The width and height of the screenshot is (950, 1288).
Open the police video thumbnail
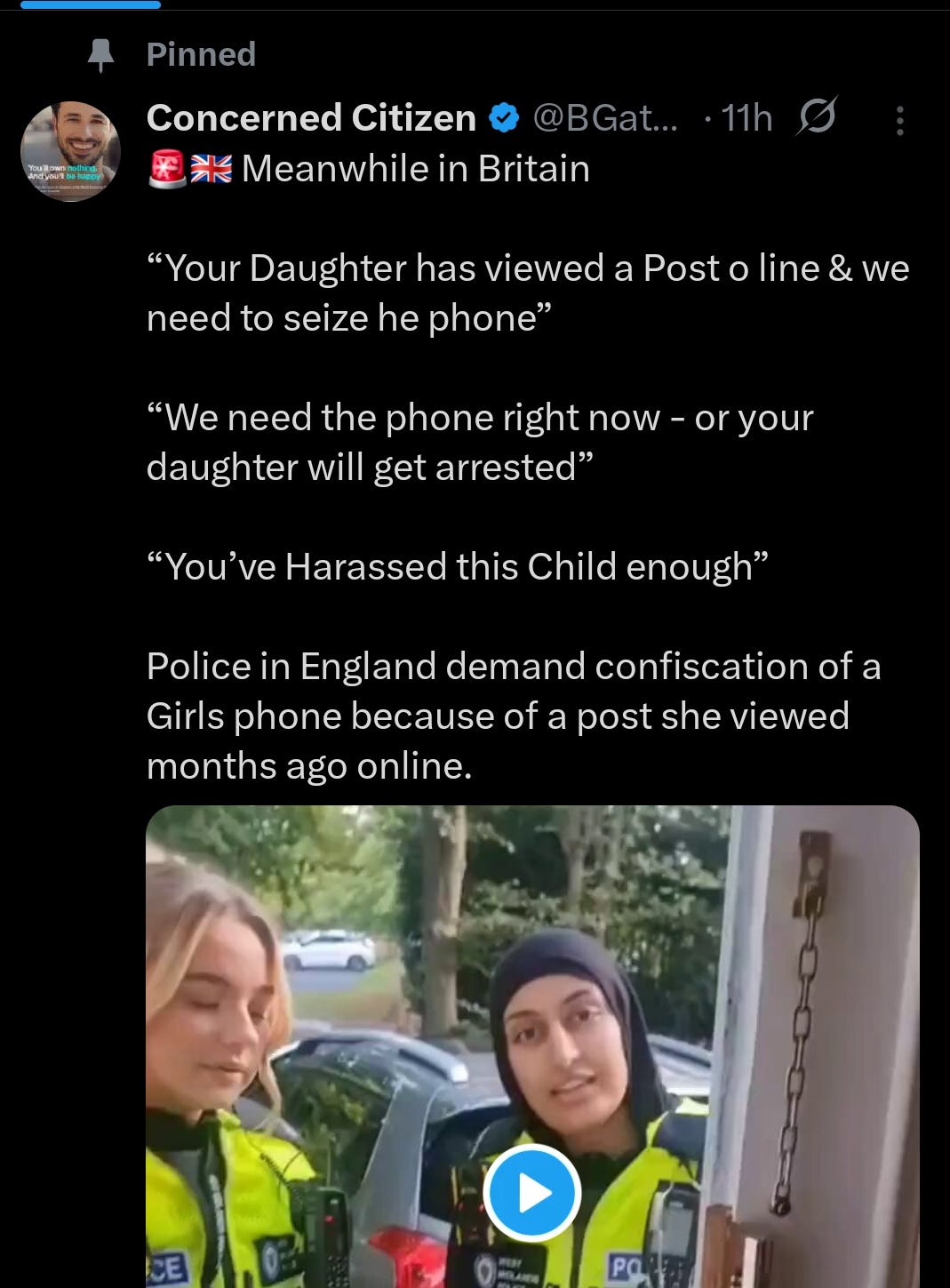(532, 1046)
